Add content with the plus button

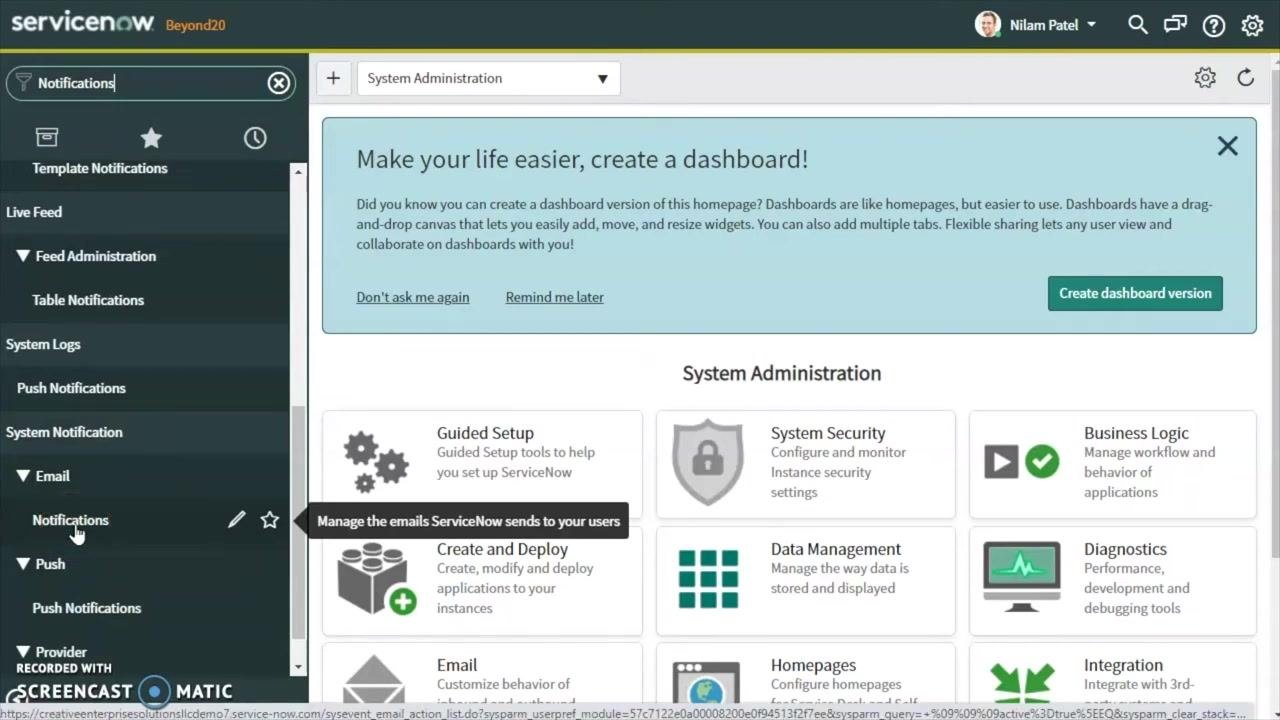[333, 78]
